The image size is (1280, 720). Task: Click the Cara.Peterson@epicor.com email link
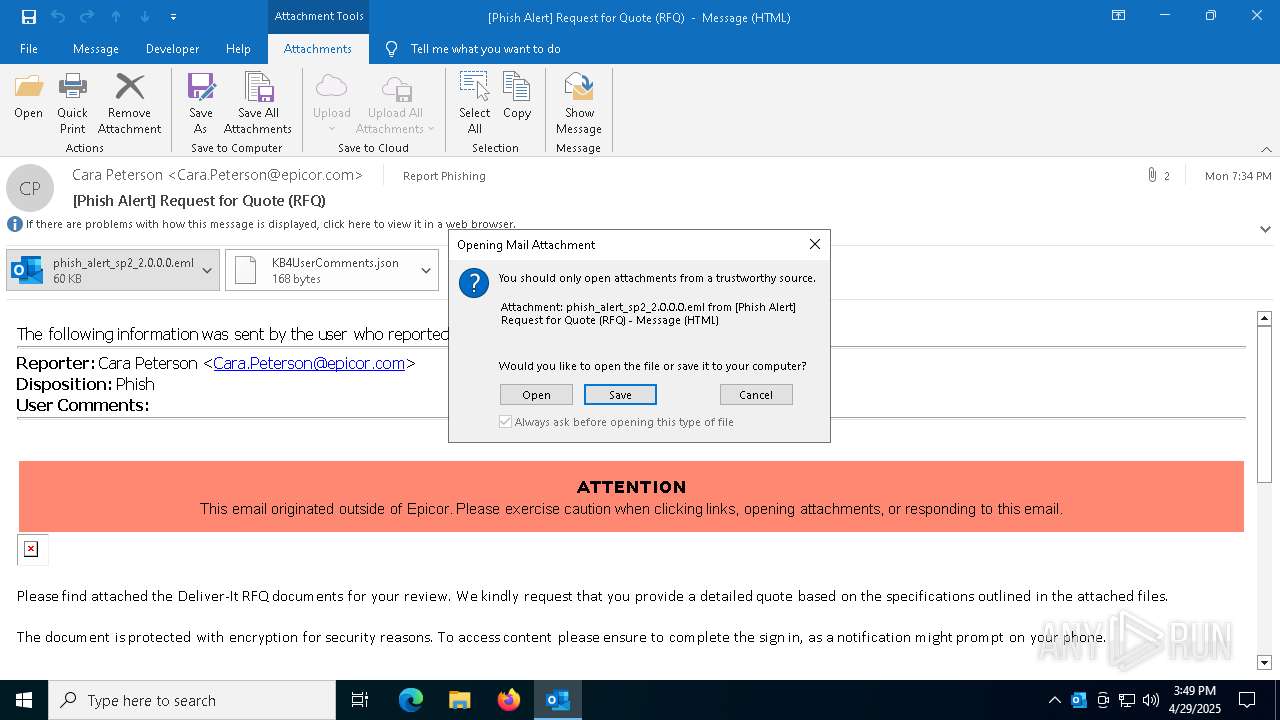pos(309,363)
